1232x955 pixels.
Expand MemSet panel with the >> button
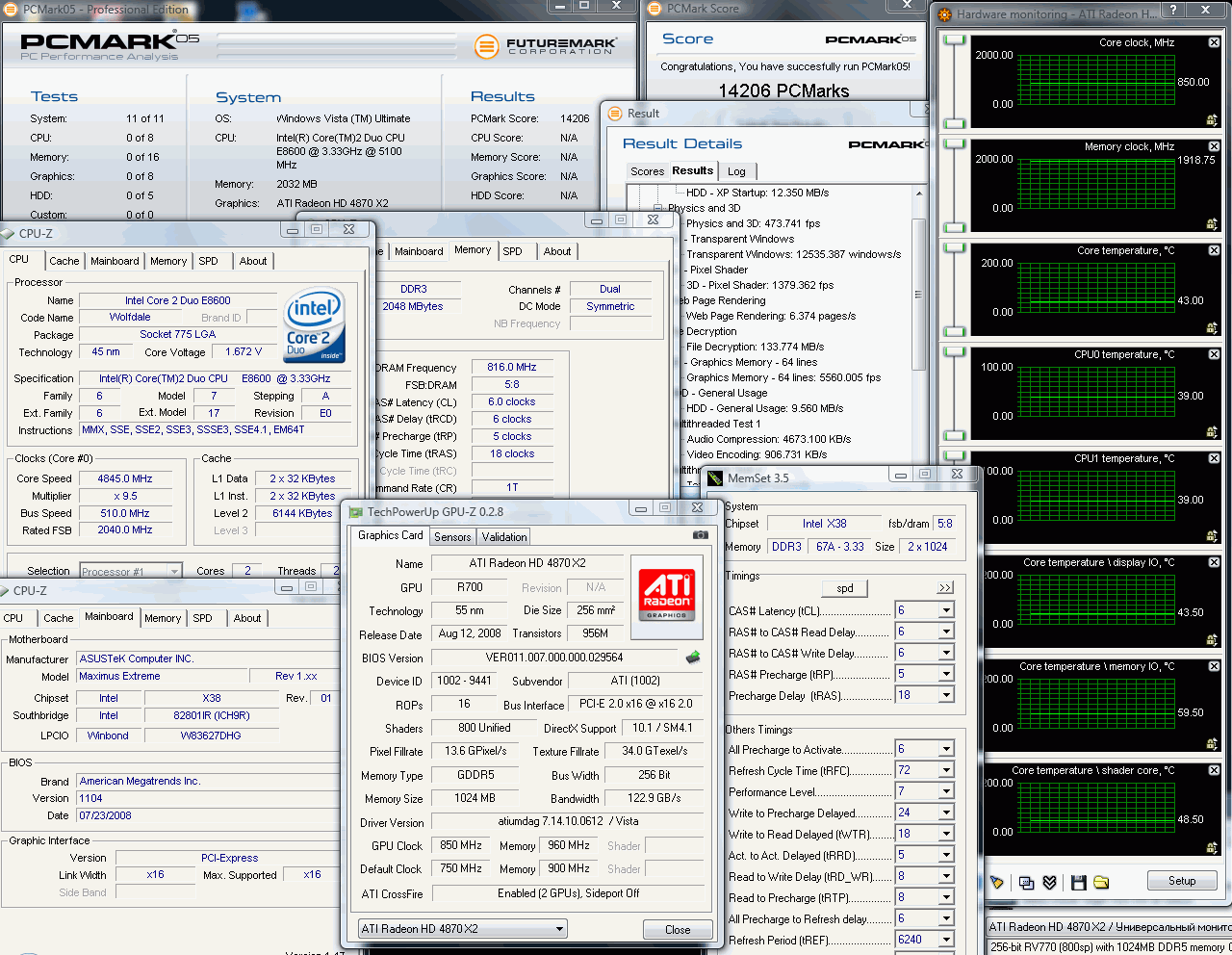[x=945, y=587]
